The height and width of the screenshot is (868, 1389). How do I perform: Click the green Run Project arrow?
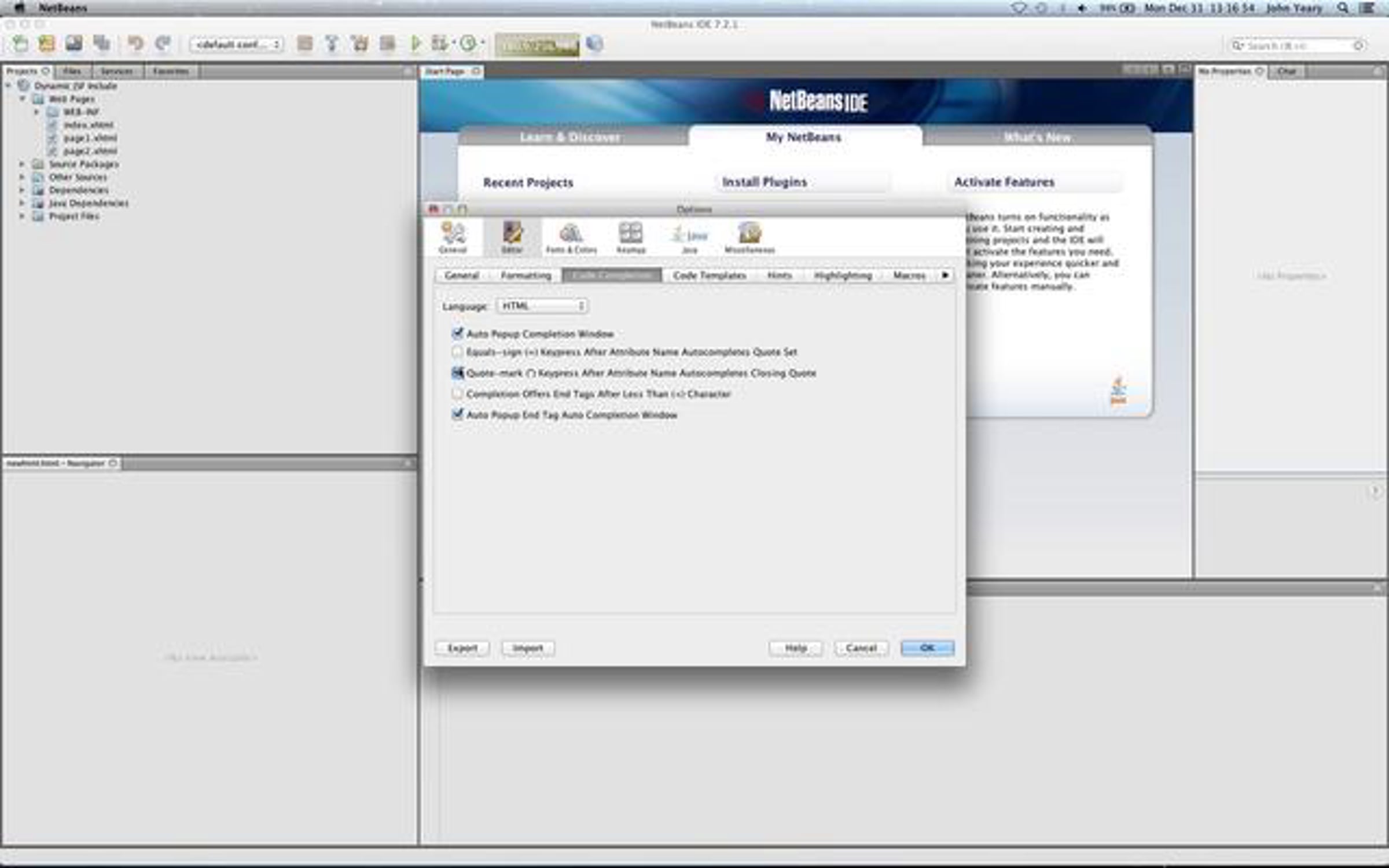[x=415, y=43]
